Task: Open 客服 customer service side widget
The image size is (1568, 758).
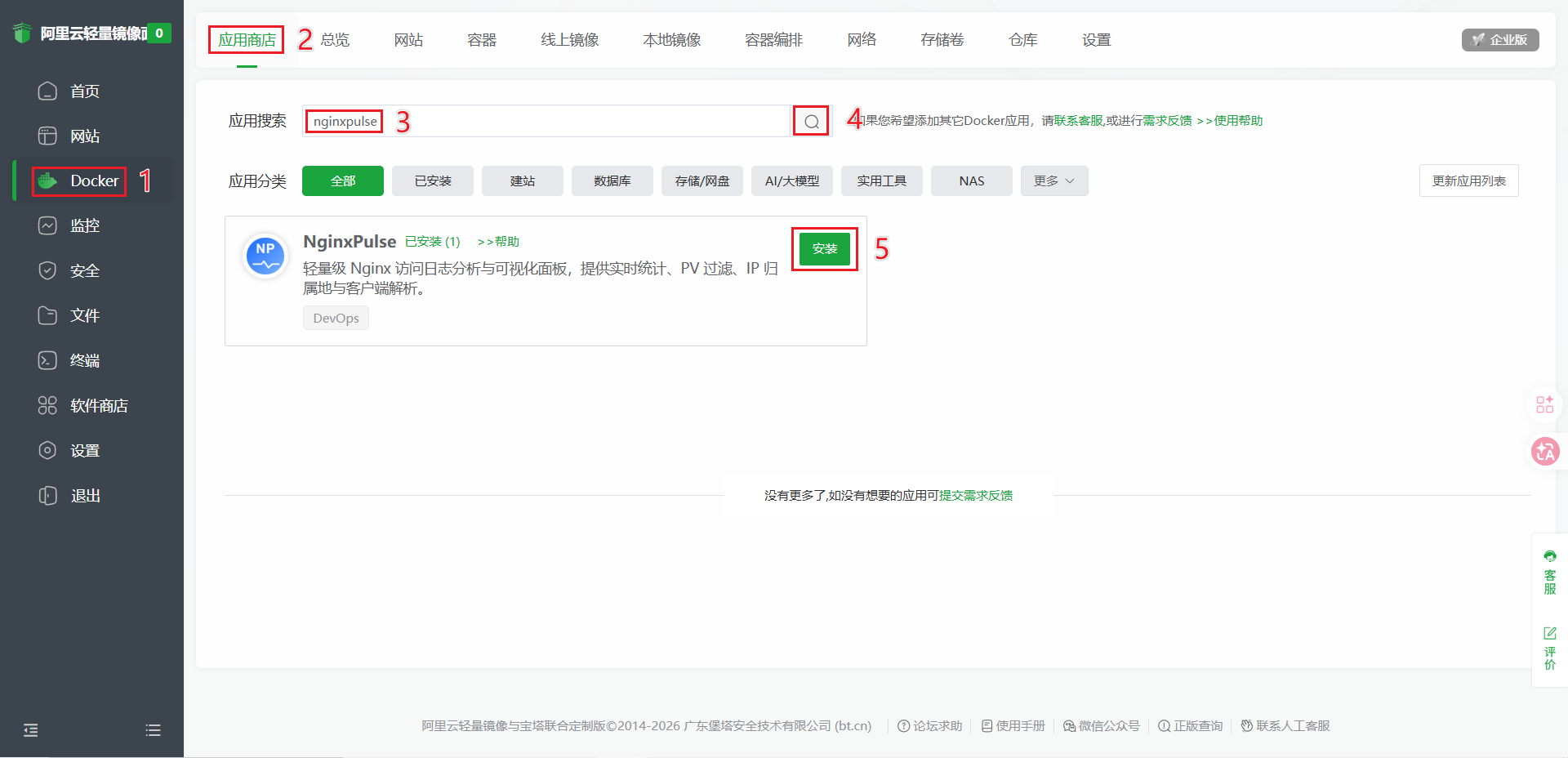Action: coord(1549,572)
